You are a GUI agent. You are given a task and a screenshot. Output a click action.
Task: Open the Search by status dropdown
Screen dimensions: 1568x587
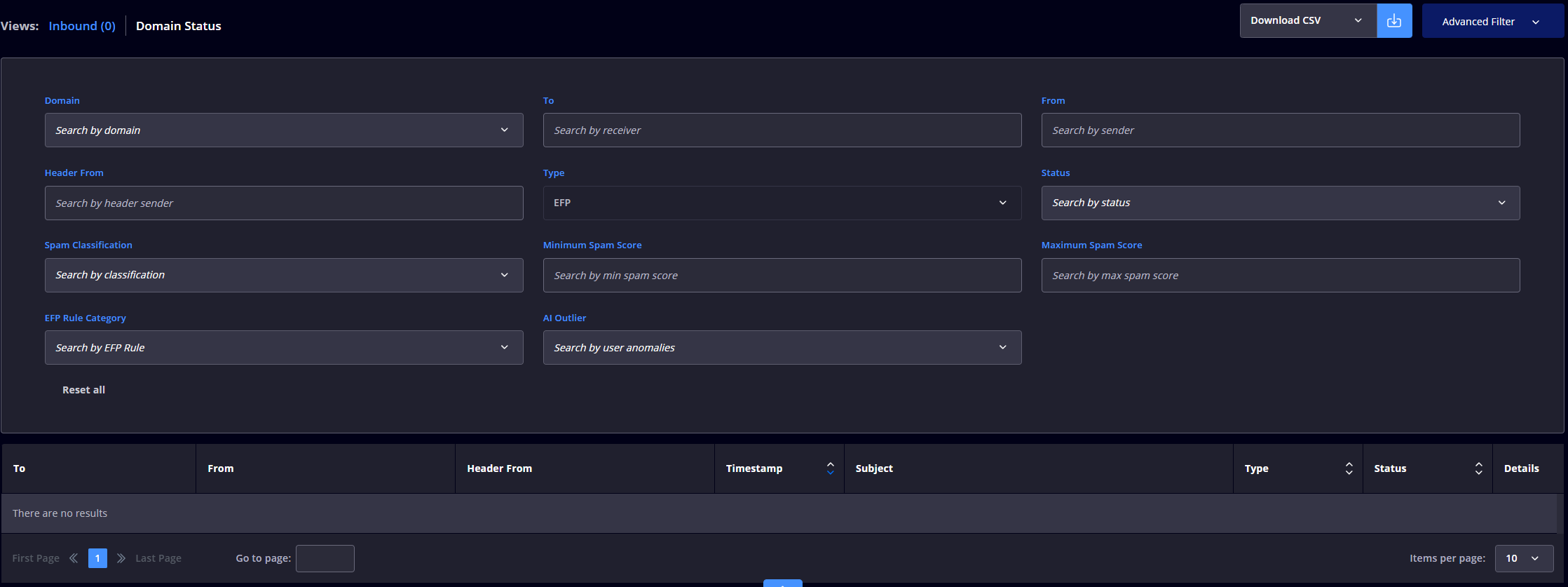click(x=1281, y=203)
